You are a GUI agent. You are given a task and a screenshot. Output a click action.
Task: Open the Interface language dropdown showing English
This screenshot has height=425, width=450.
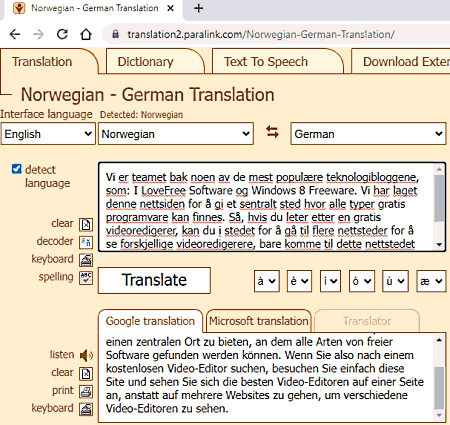pos(48,134)
